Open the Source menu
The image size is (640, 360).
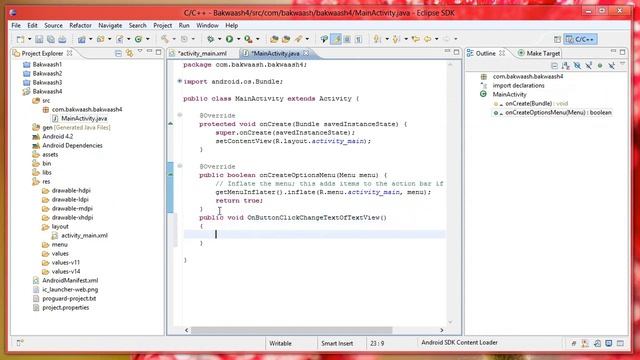(x=53, y=25)
